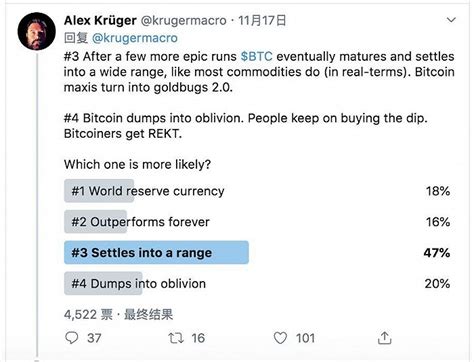This screenshot has width=474, height=362.
Task: Open the @krugermacro reply-to mention link
Action: (135, 38)
